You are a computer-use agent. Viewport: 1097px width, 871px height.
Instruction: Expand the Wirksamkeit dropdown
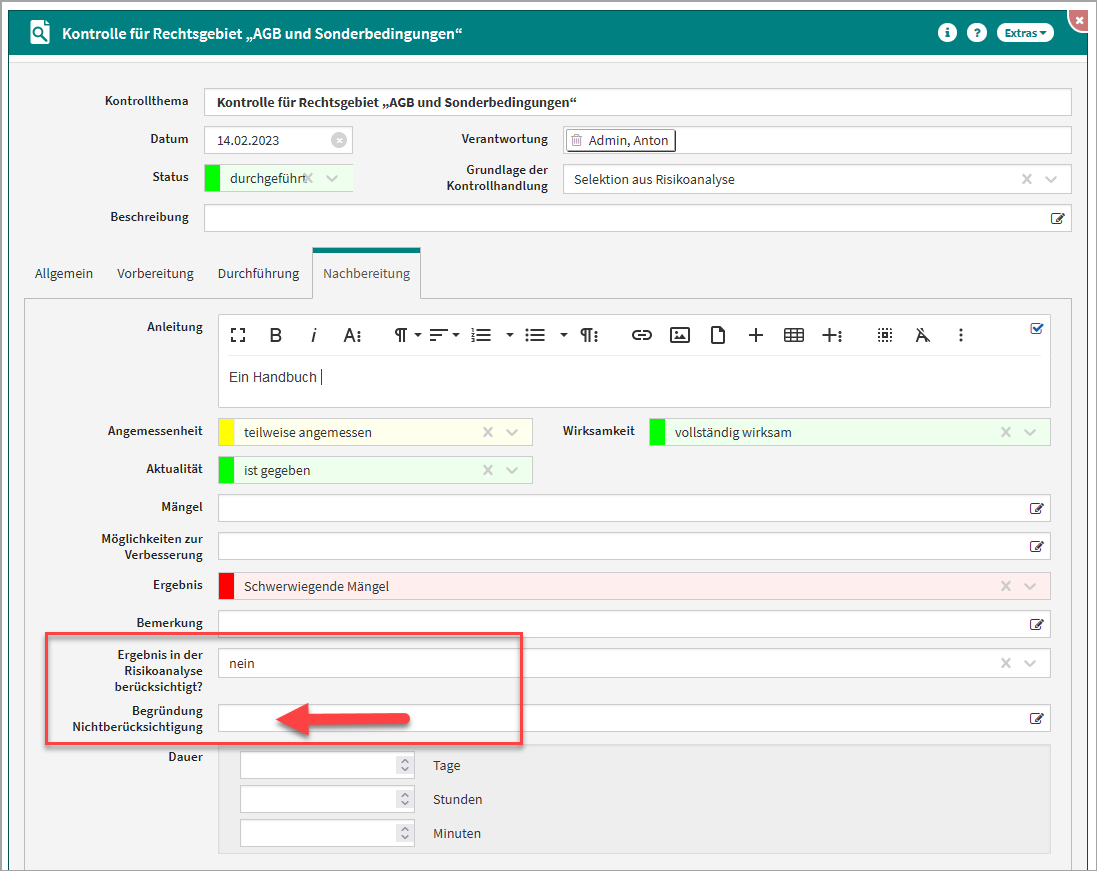(x=1031, y=432)
